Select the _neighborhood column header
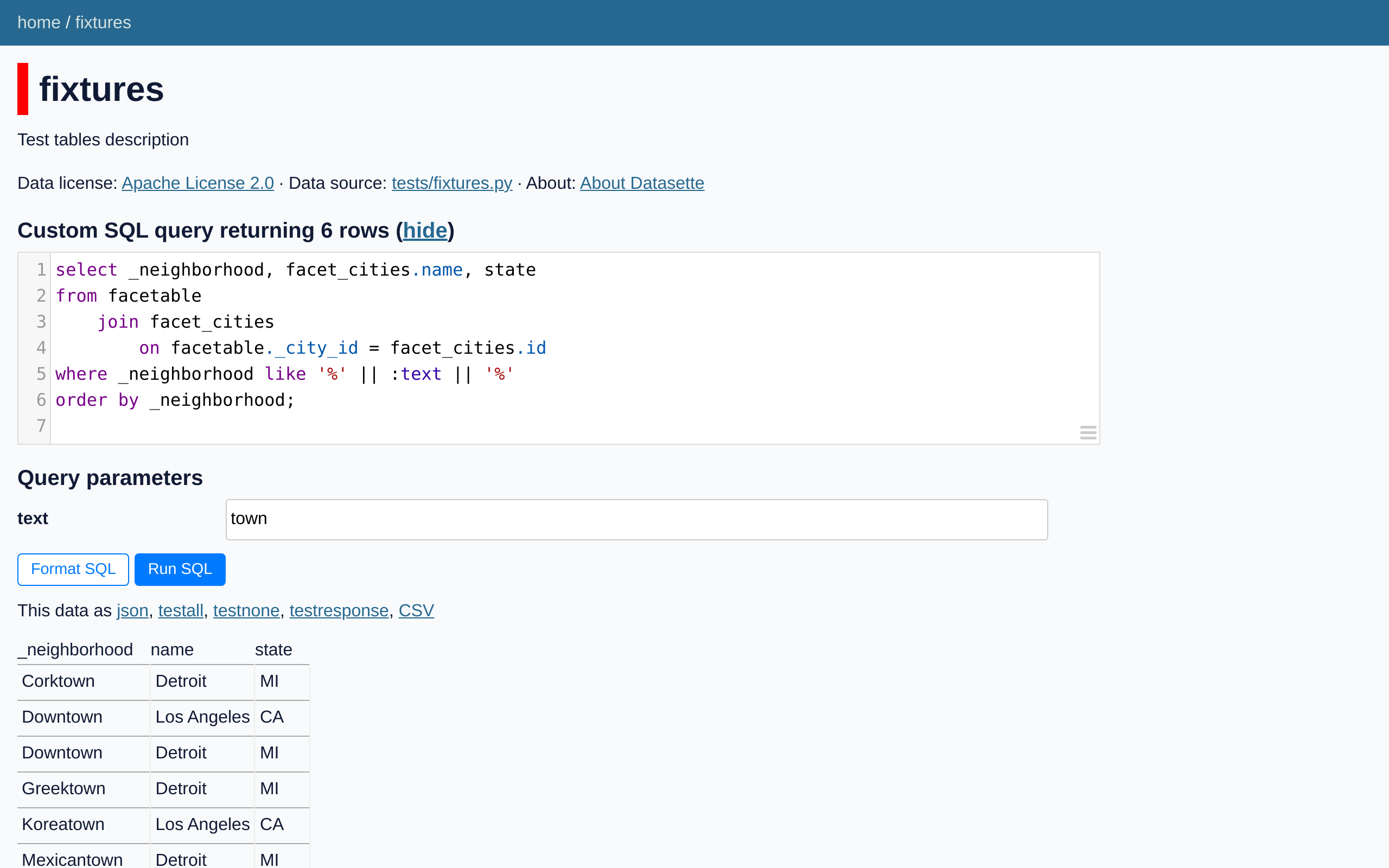Viewport: 1389px width, 868px height. click(x=75, y=649)
